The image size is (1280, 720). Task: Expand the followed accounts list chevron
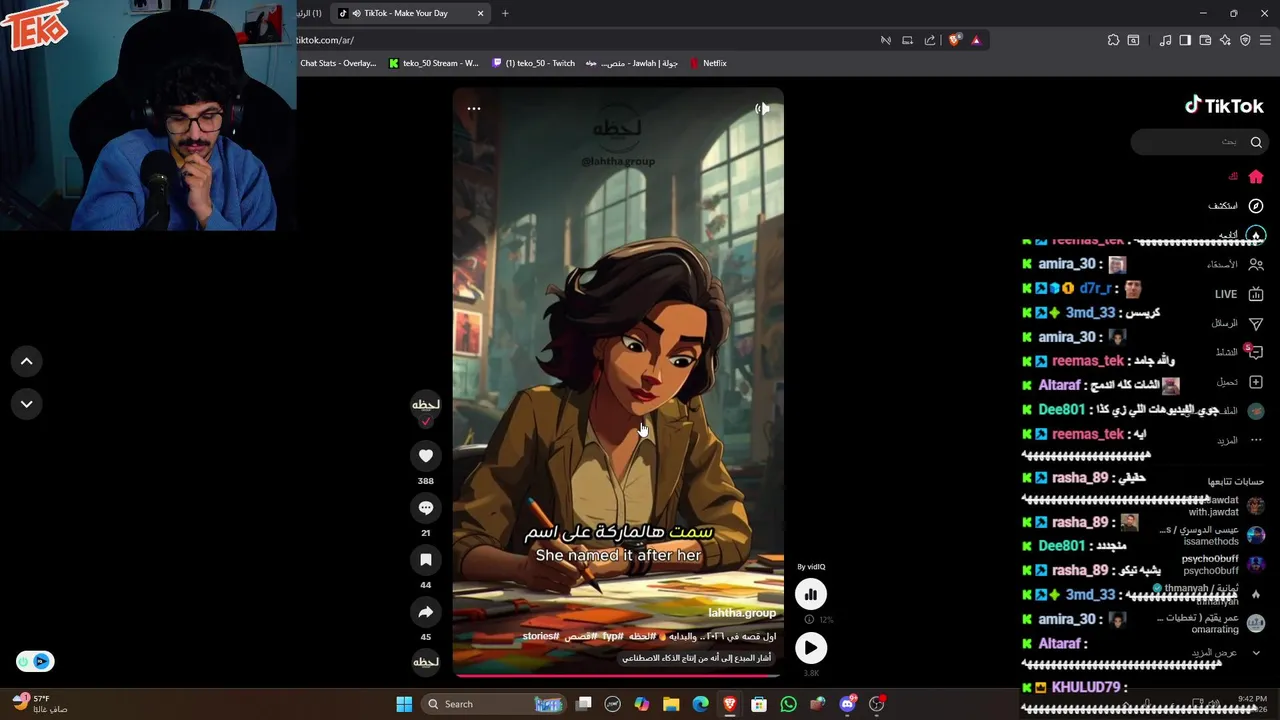click(1256, 653)
